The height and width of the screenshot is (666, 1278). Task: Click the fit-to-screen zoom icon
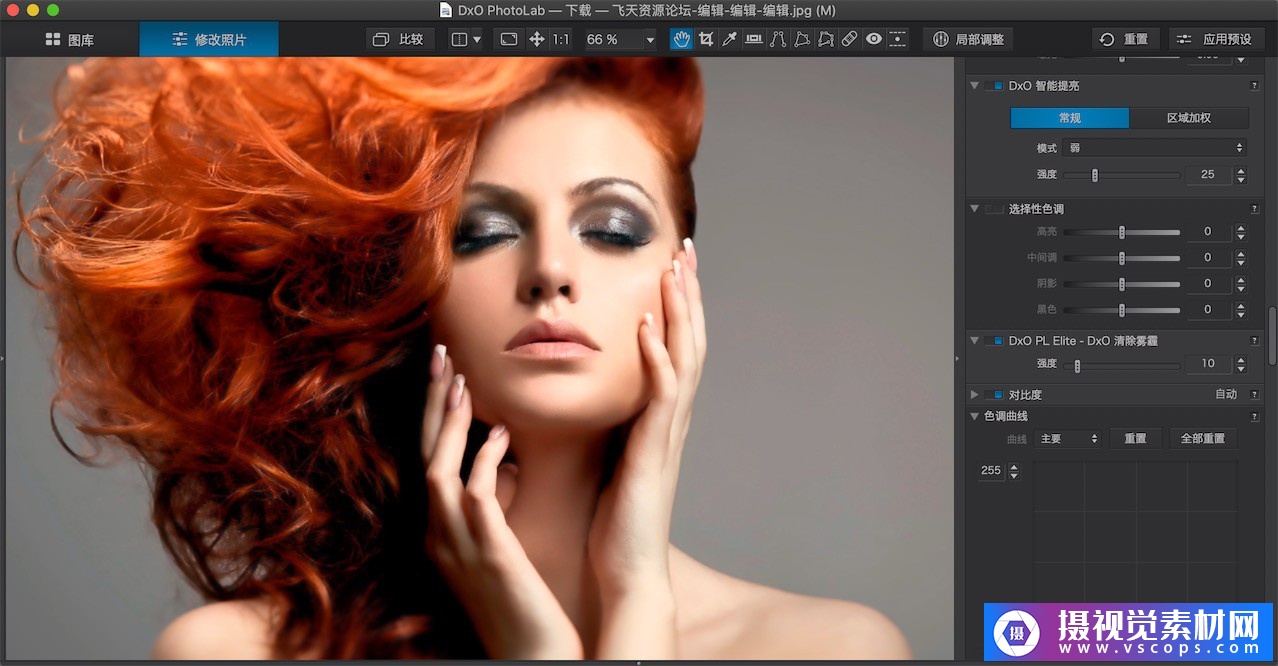pos(509,39)
